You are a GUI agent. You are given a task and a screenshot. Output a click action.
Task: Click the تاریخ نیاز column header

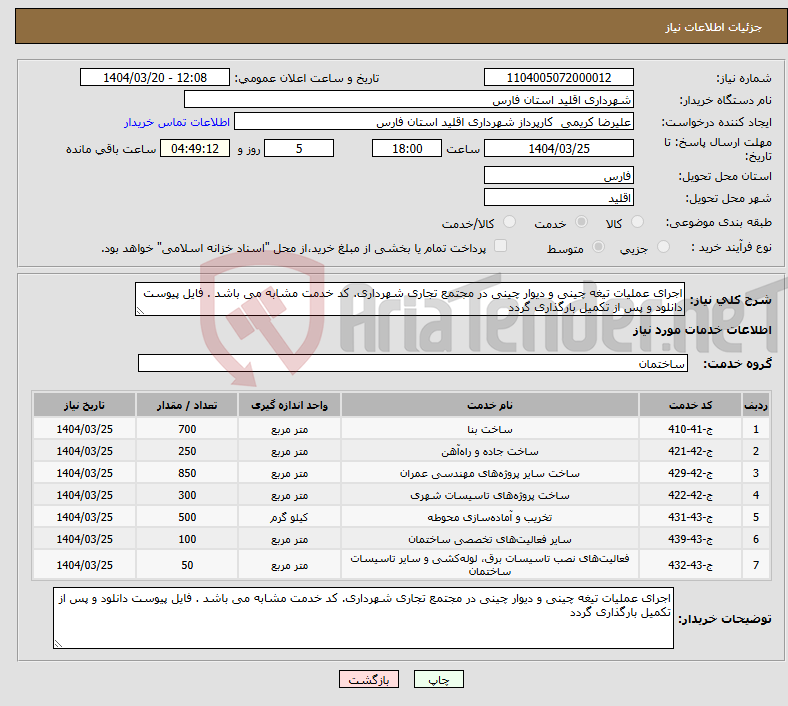(84, 405)
